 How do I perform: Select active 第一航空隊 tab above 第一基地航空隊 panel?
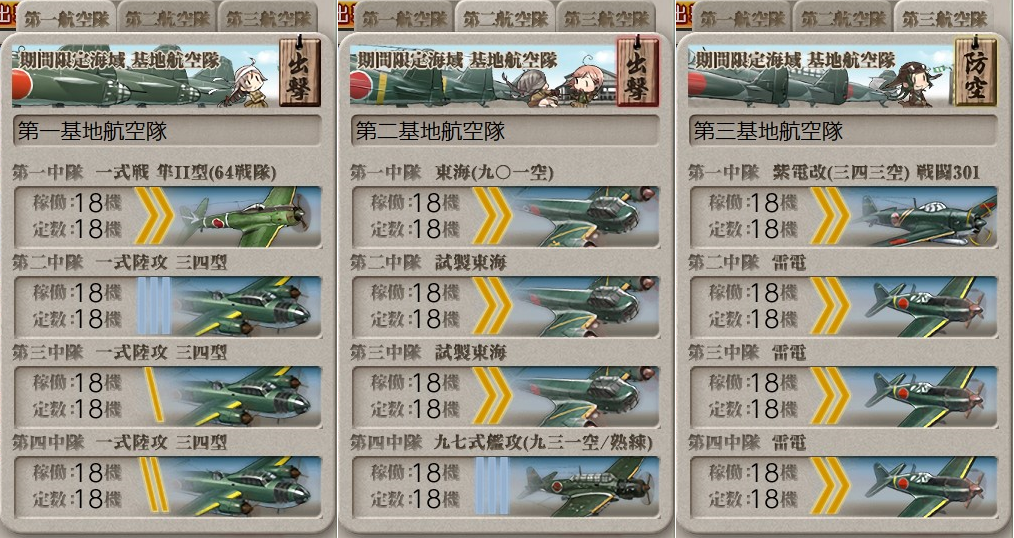pos(67,18)
